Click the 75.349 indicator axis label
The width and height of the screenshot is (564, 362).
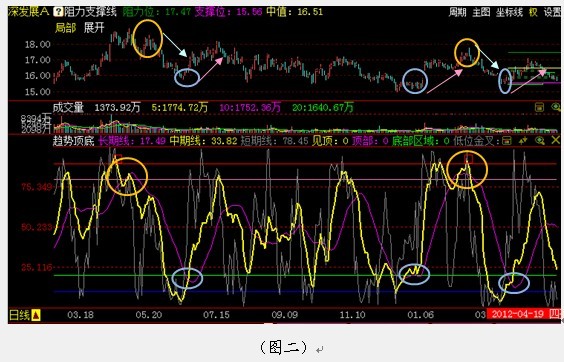tap(37, 187)
